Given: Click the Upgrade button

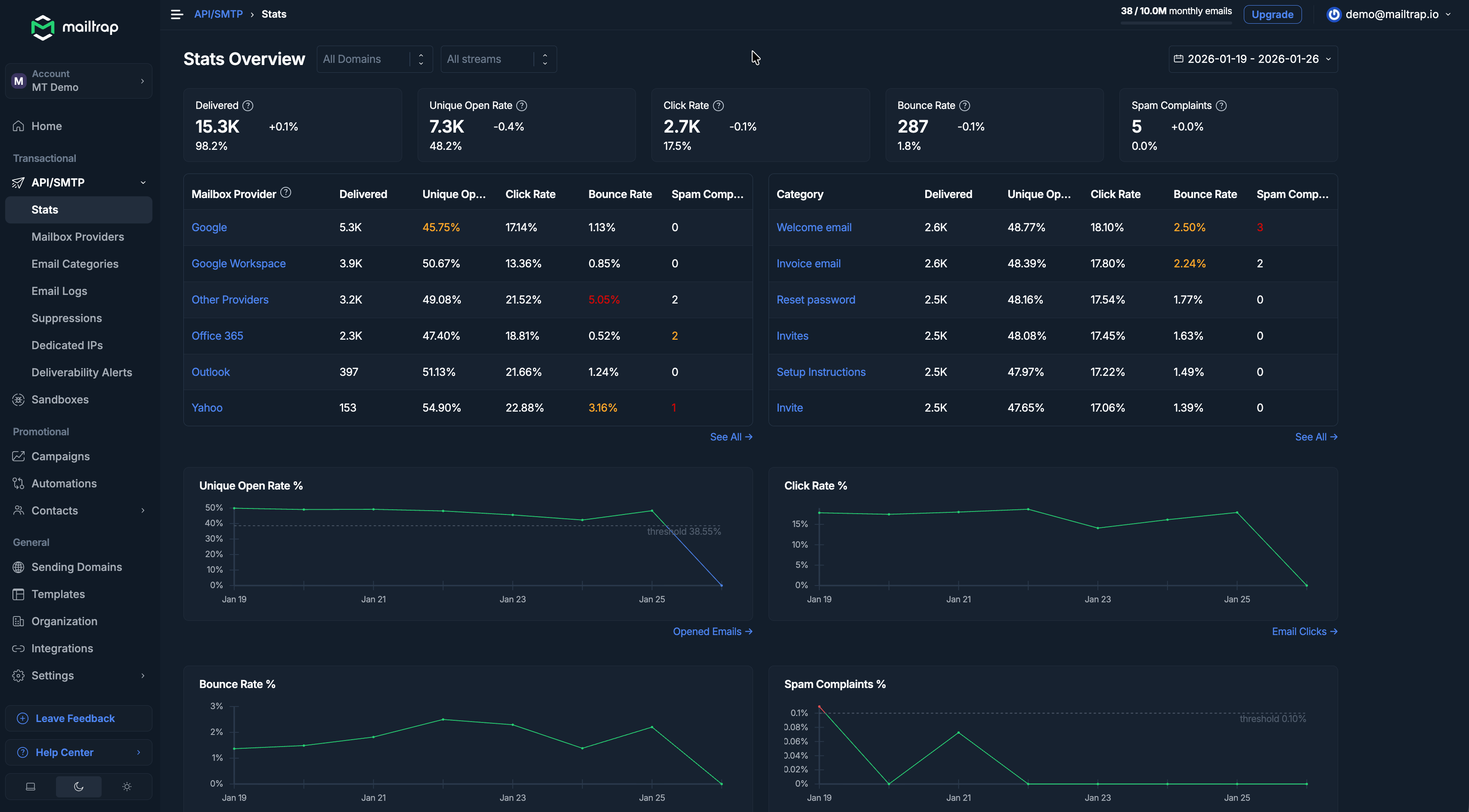Looking at the screenshot, I should [x=1272, y=14].
